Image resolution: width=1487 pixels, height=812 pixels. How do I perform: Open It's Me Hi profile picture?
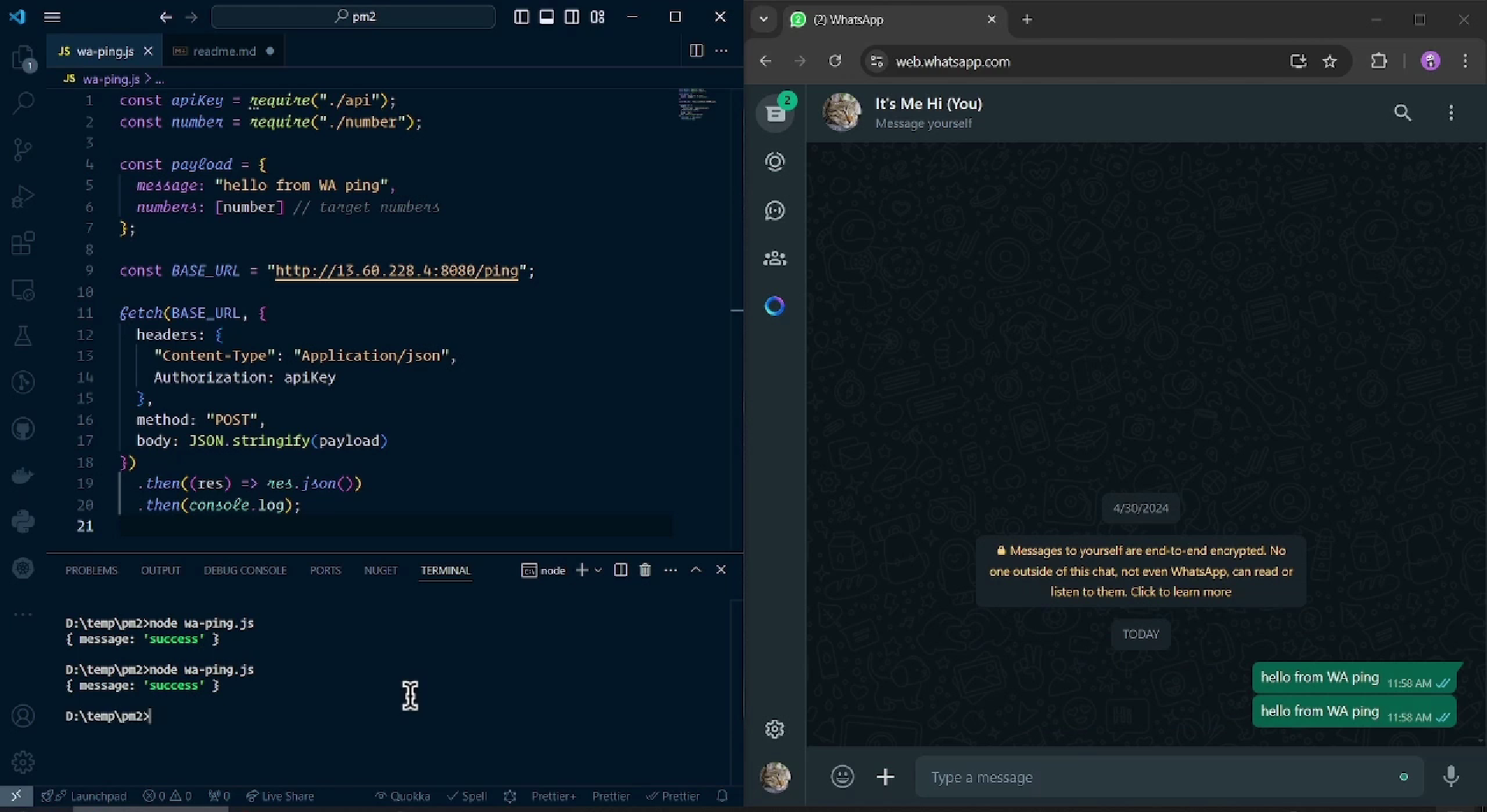point(842,113)
